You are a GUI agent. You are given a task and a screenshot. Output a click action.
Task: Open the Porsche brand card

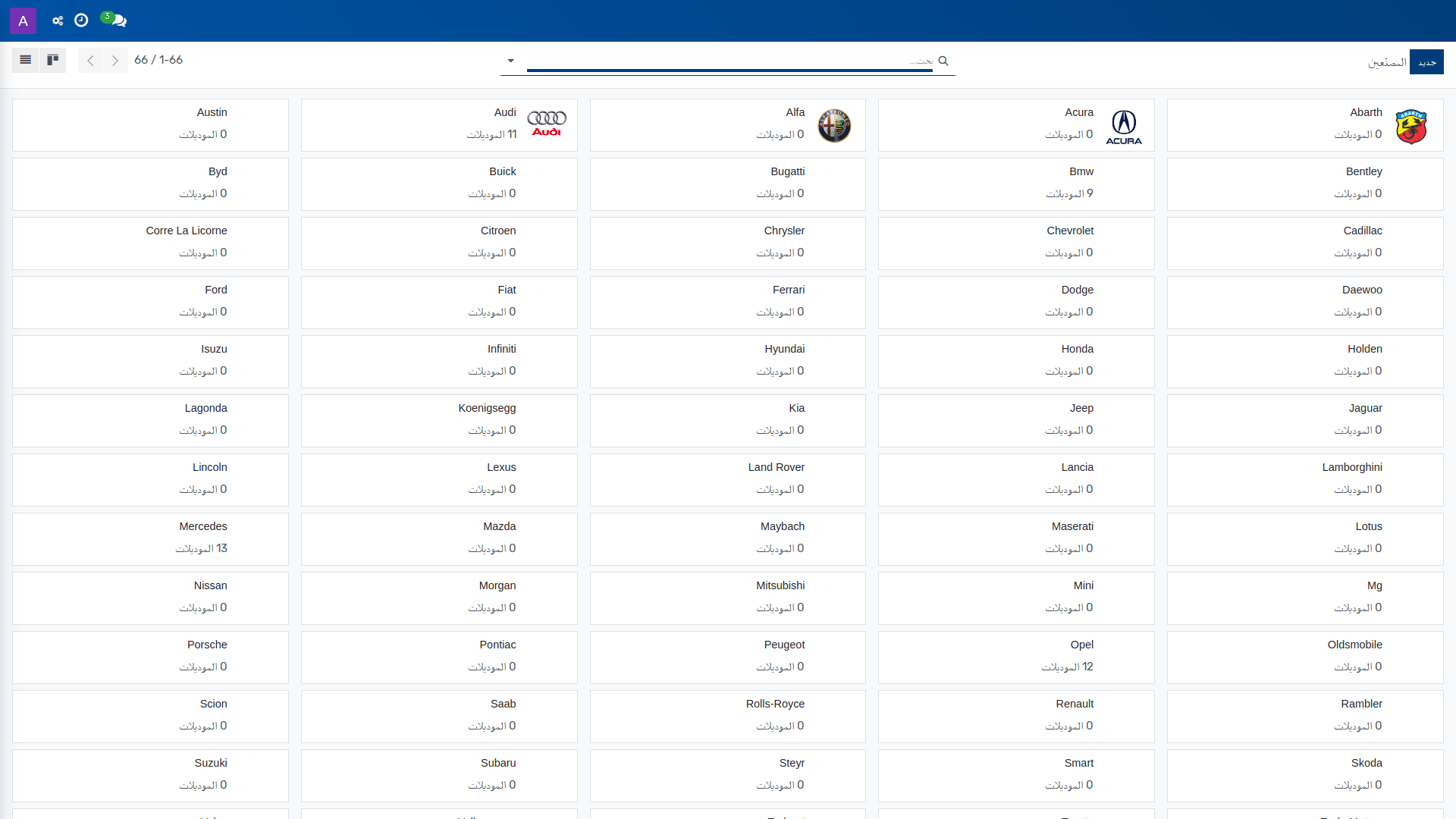click(150, 657)
